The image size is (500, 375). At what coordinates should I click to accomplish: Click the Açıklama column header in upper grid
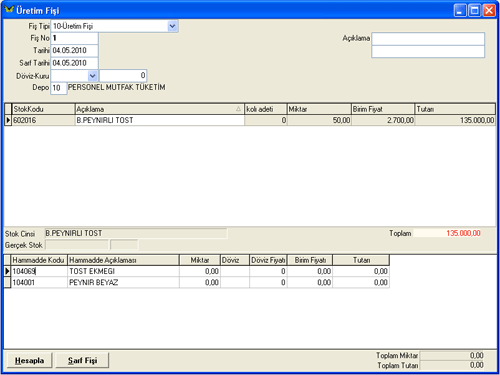click(160, 109)
